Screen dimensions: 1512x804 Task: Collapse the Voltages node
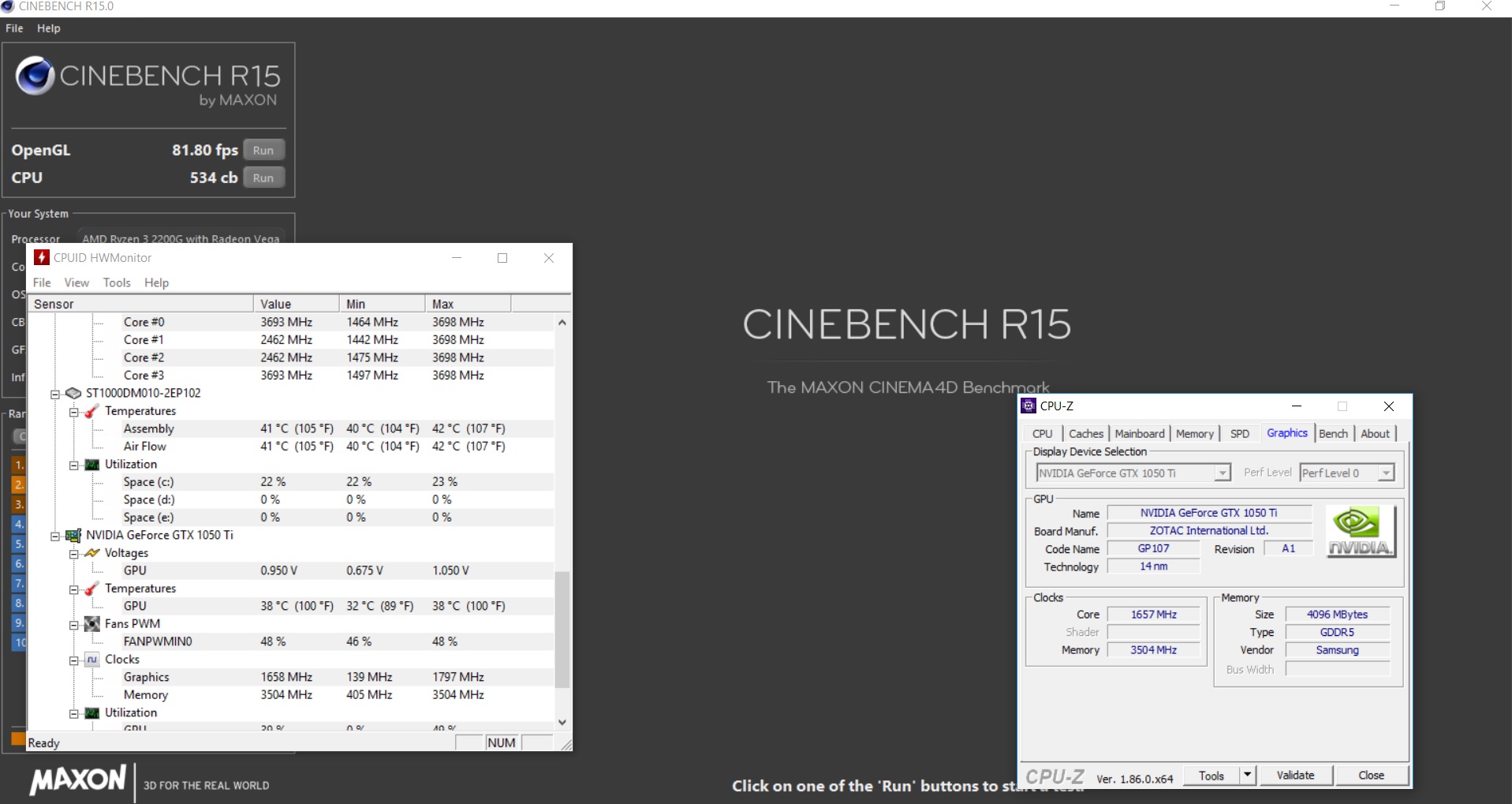(73, 554)
